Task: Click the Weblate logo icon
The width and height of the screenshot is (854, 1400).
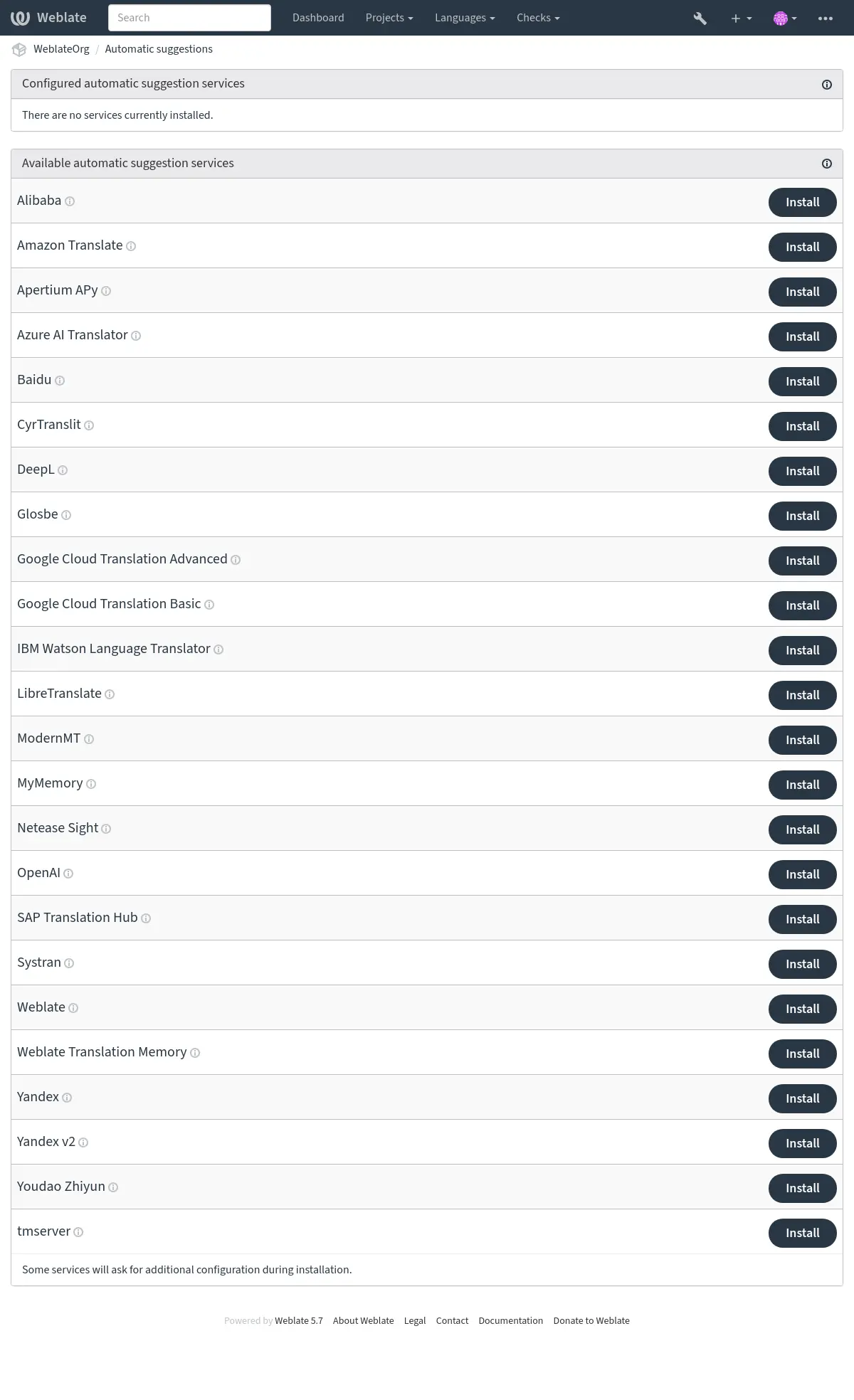Action: pos(20,18)
